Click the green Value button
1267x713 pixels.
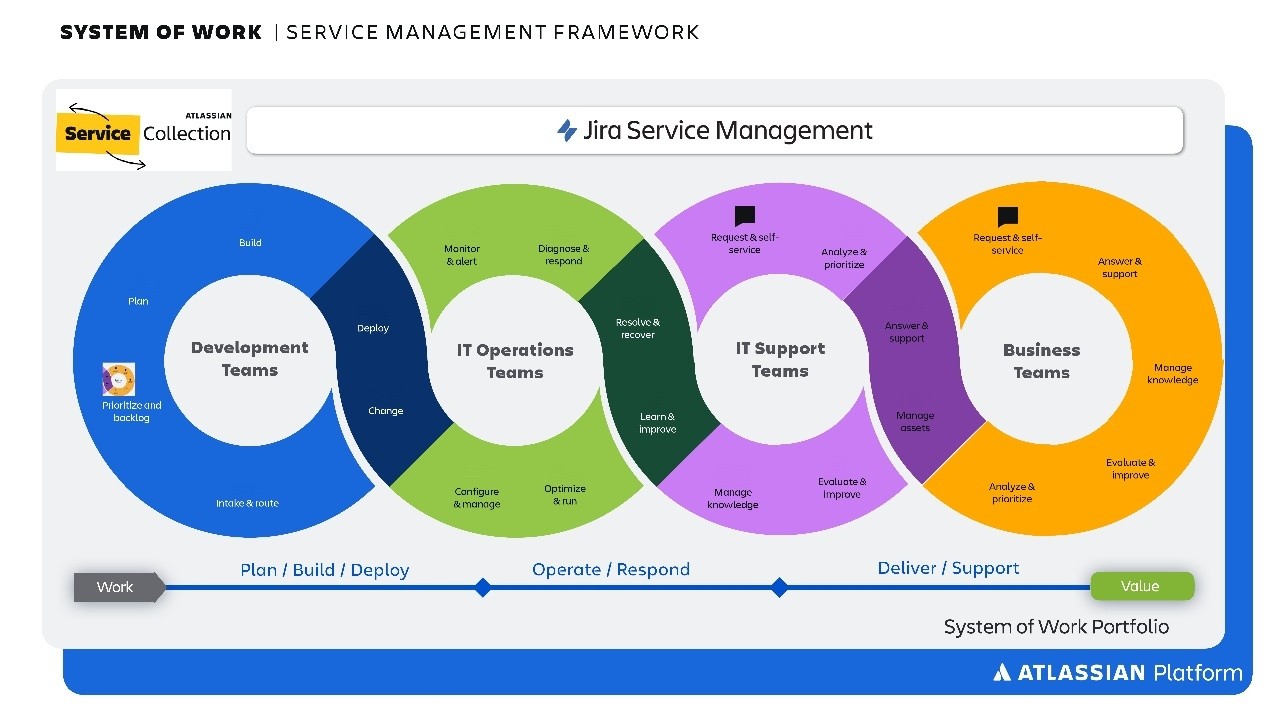[1141, 586]
